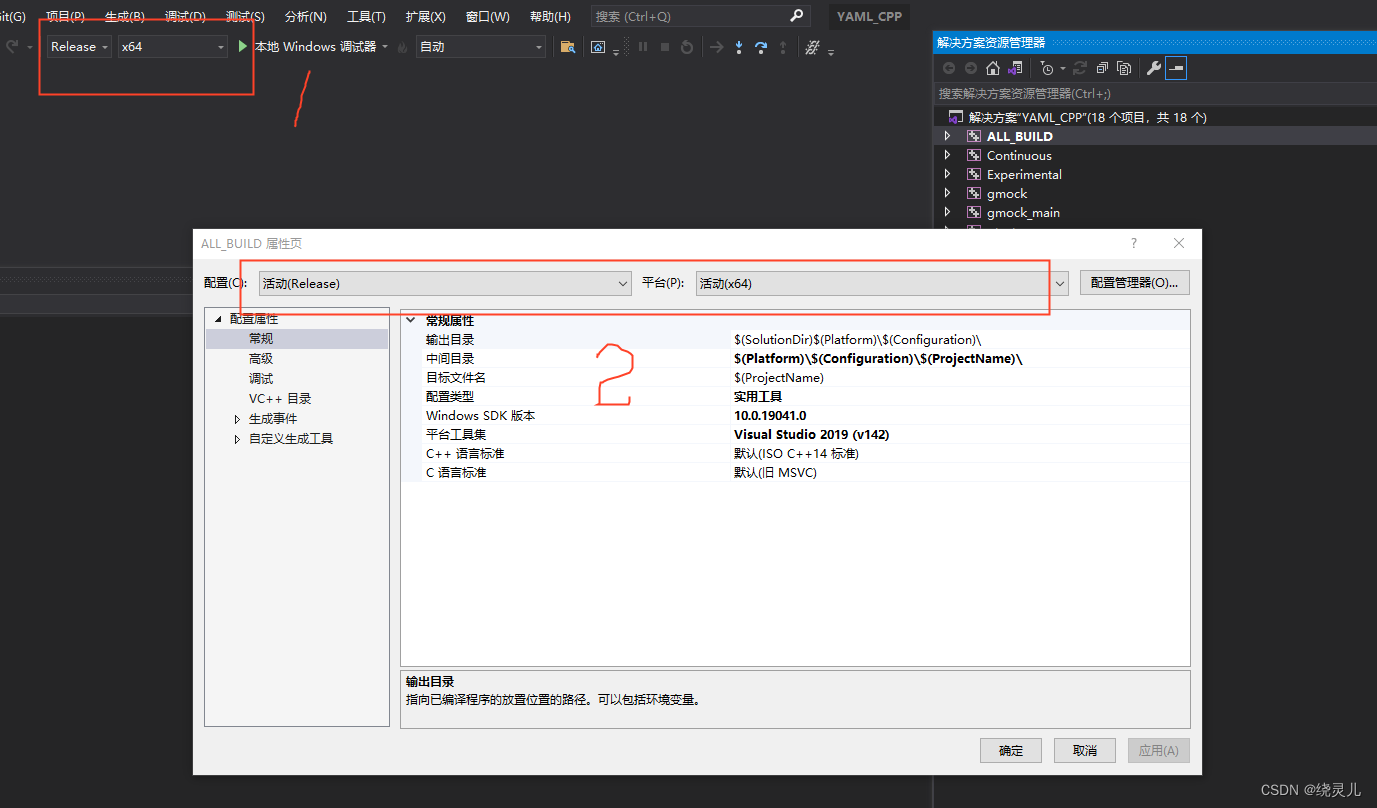
Task: Click the 取消 button
Action: pos(1085,750)
